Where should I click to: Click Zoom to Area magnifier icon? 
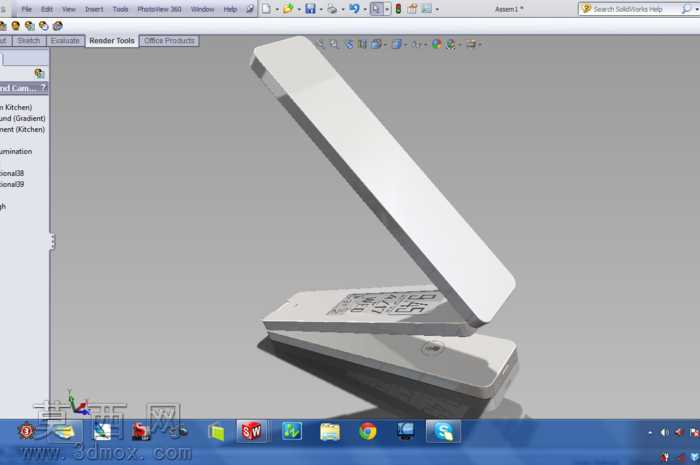[334, 44]
